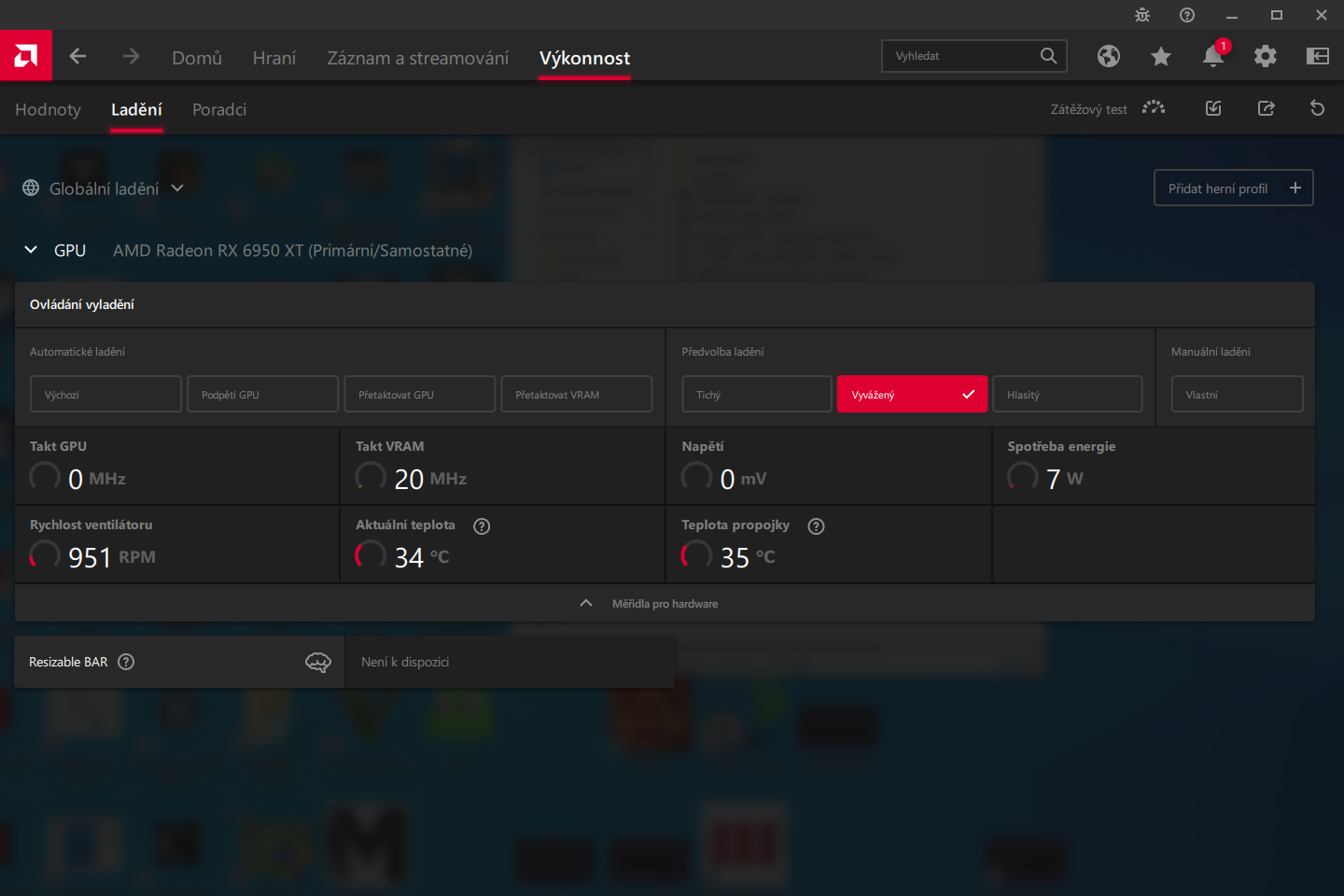Open notifications bell icon
The image size is (1344, 896).
coord(1213,56)
